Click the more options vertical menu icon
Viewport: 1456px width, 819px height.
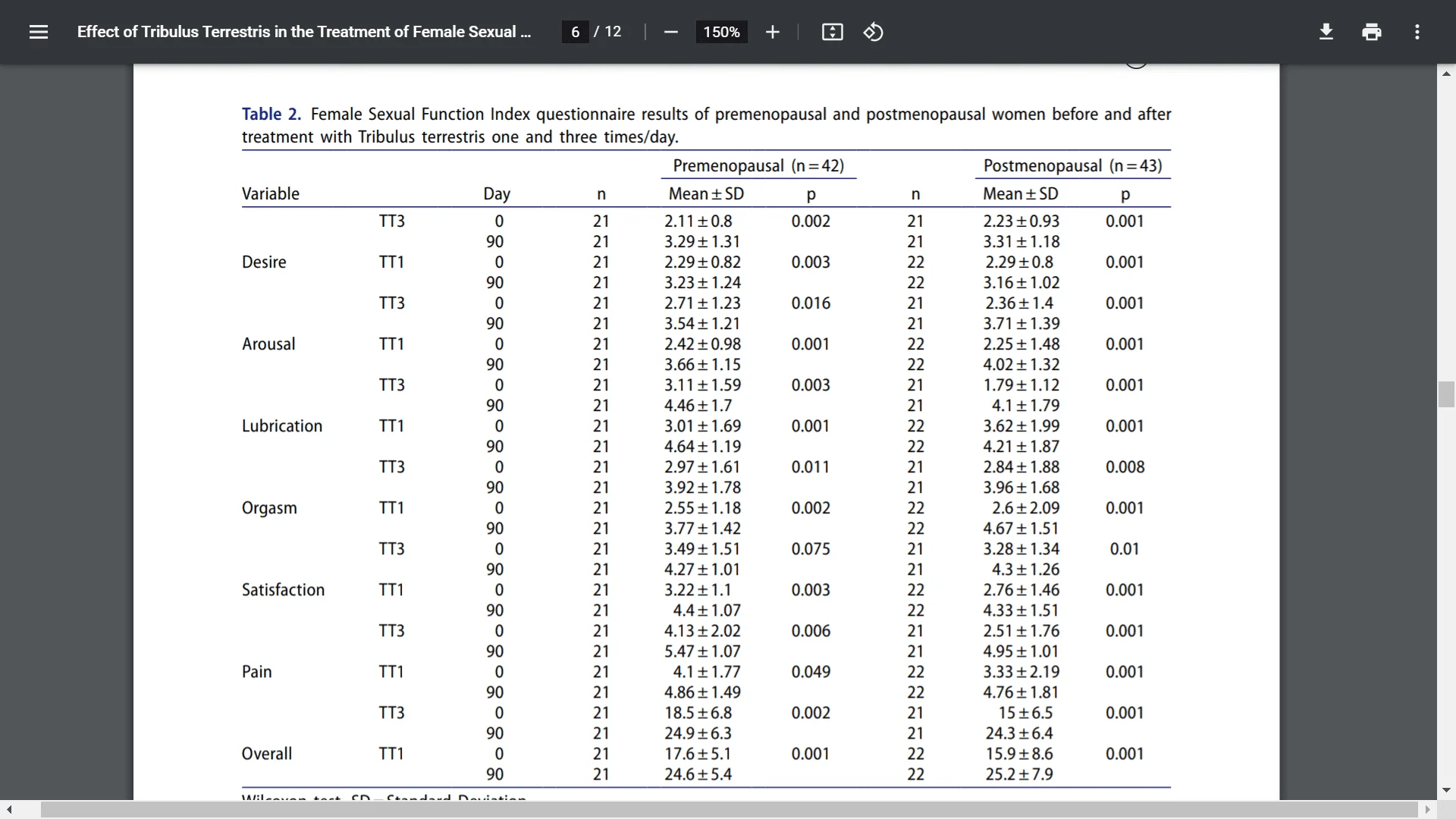(1417, 32)
